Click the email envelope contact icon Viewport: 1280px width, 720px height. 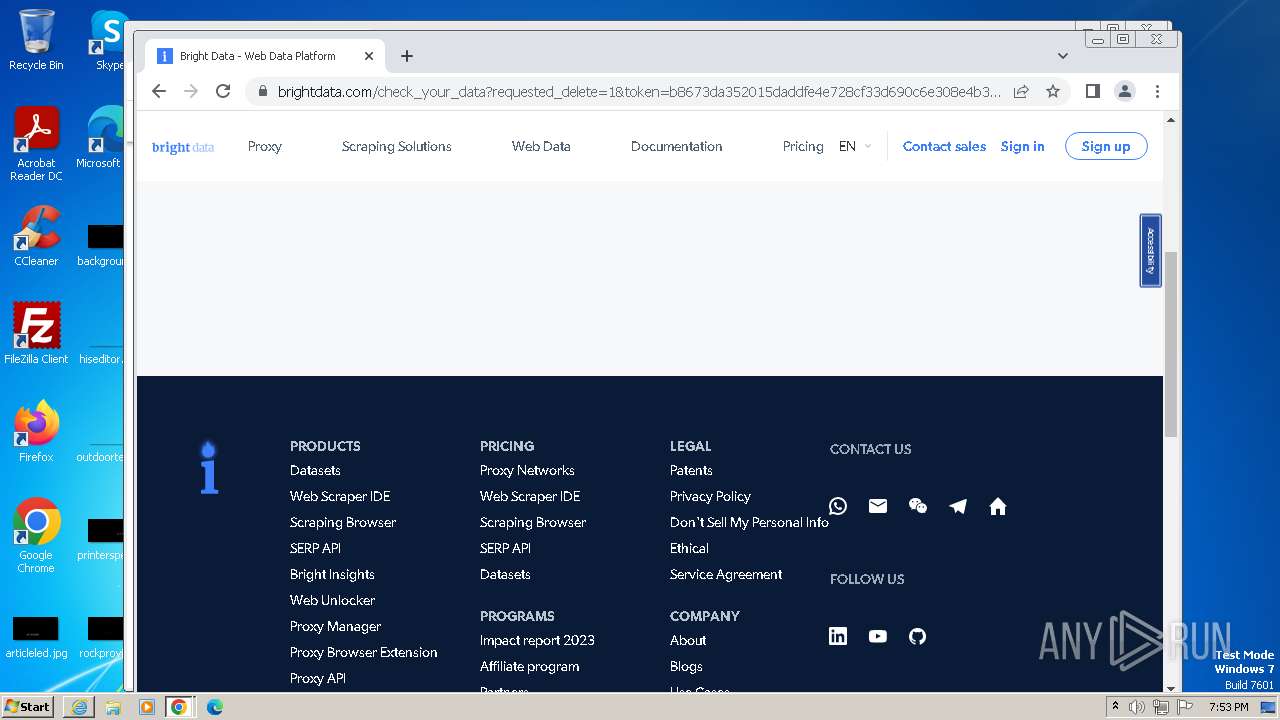click(878, 506)
